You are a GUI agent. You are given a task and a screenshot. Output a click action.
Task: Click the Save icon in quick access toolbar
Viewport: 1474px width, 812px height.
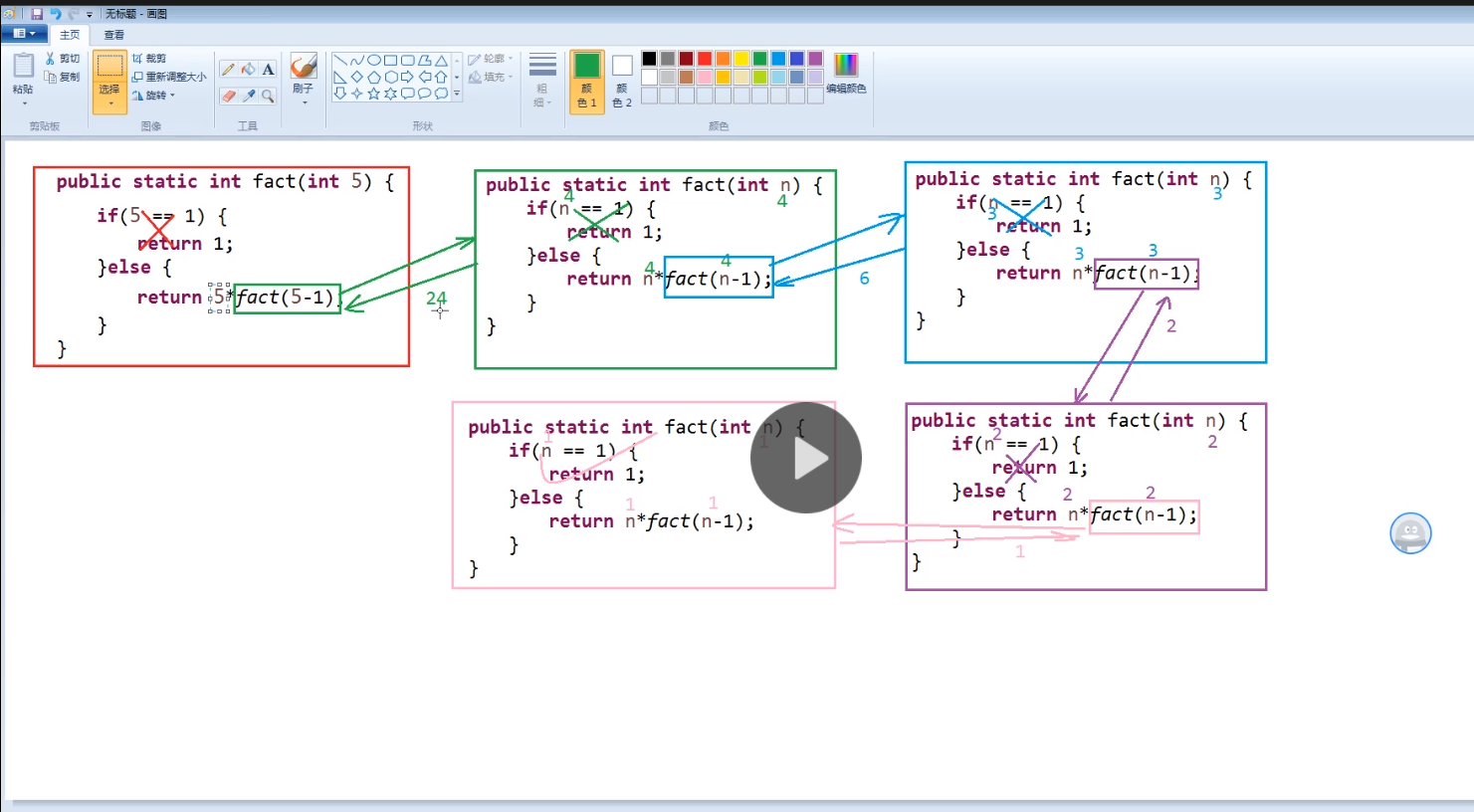coord(37,14)
